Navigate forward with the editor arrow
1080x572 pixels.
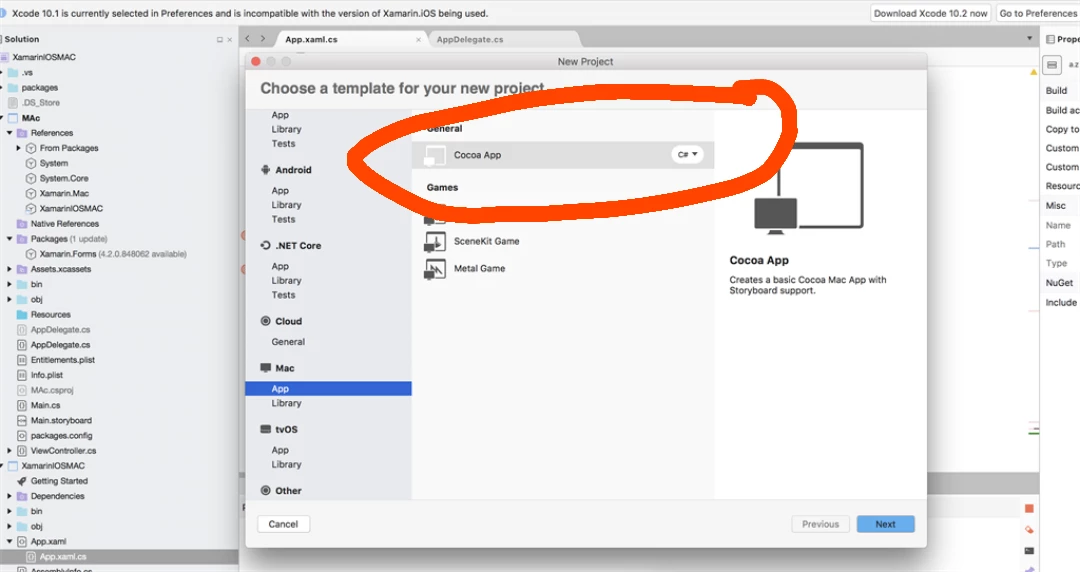(x=262, y=39)
